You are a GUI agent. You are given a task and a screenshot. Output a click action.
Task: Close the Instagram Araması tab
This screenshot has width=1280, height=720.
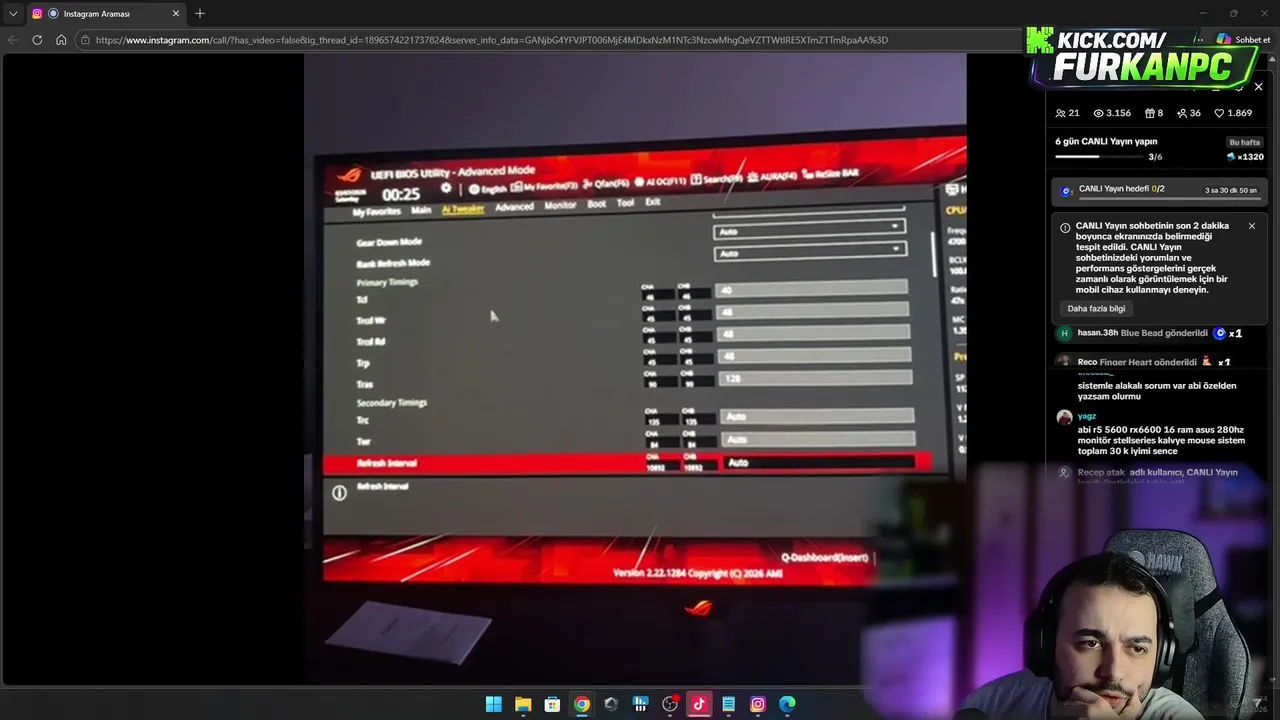[x=176, y=14]
